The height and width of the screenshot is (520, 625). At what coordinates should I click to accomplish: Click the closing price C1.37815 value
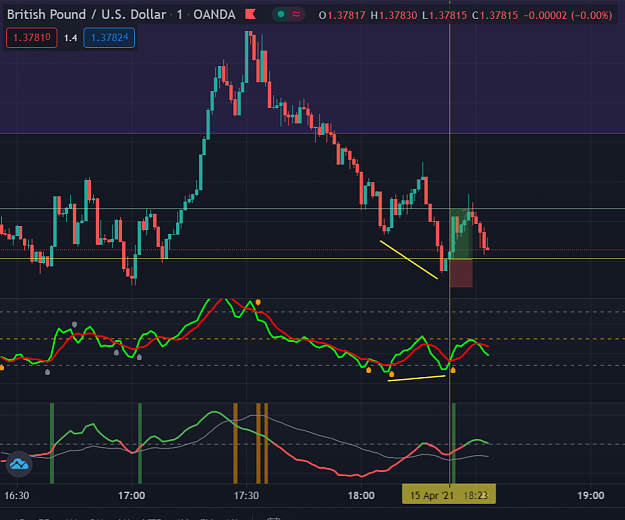coord(495,15)
